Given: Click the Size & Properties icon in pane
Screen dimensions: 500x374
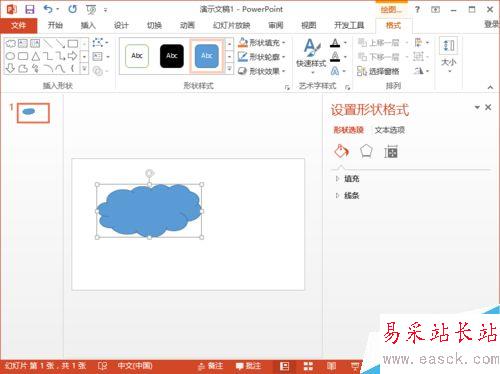Looking at the screenshot, I should click(391, 152).
